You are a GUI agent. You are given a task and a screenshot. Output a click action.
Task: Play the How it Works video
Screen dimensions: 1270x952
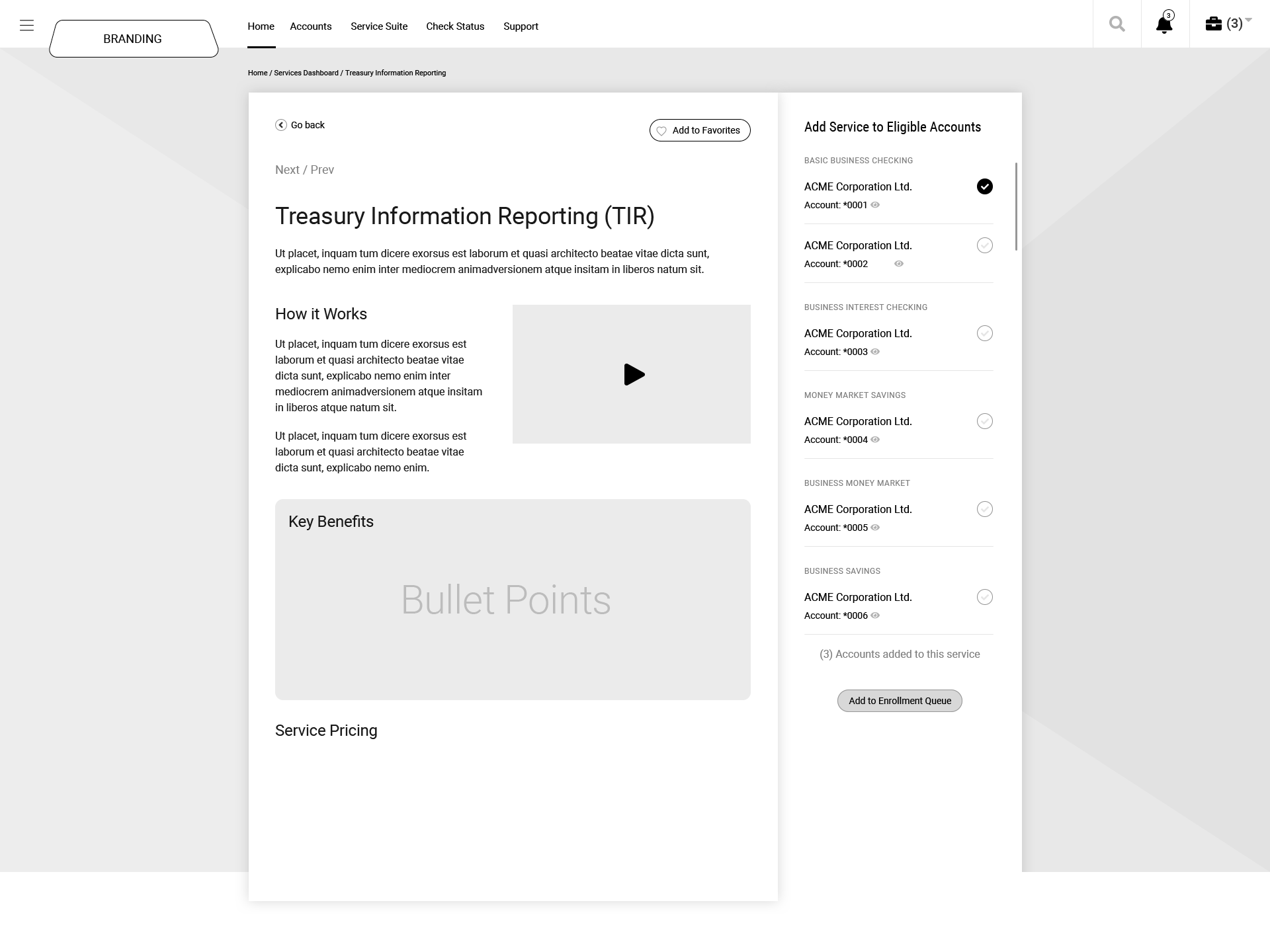click(634, 375)
